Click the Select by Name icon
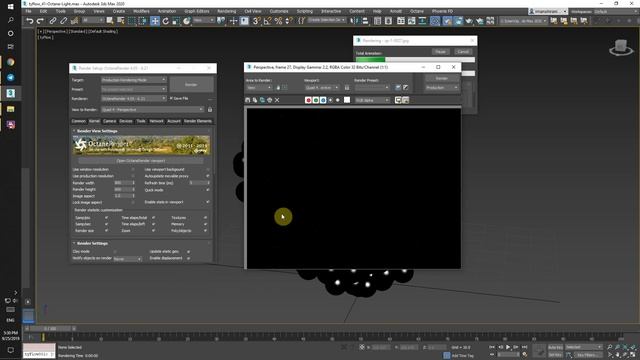Screen dimensions: 640x360 pyautogui.click(x=121, y=21)
